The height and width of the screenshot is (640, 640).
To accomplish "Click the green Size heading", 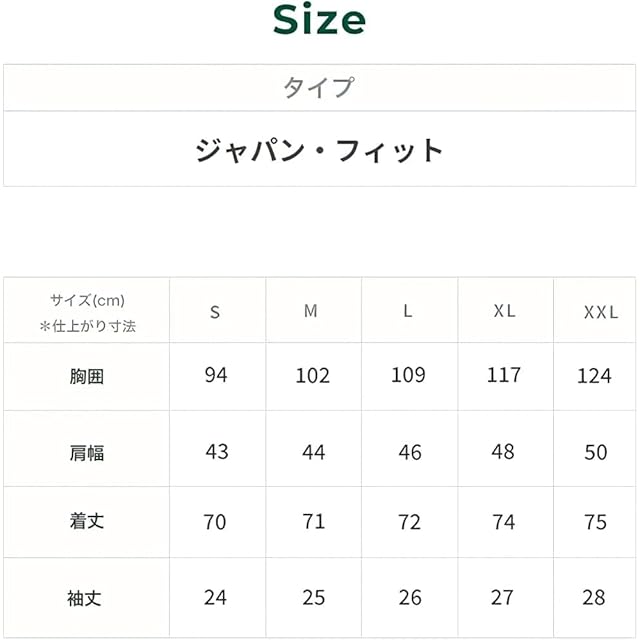I will [x=319, y=20].
